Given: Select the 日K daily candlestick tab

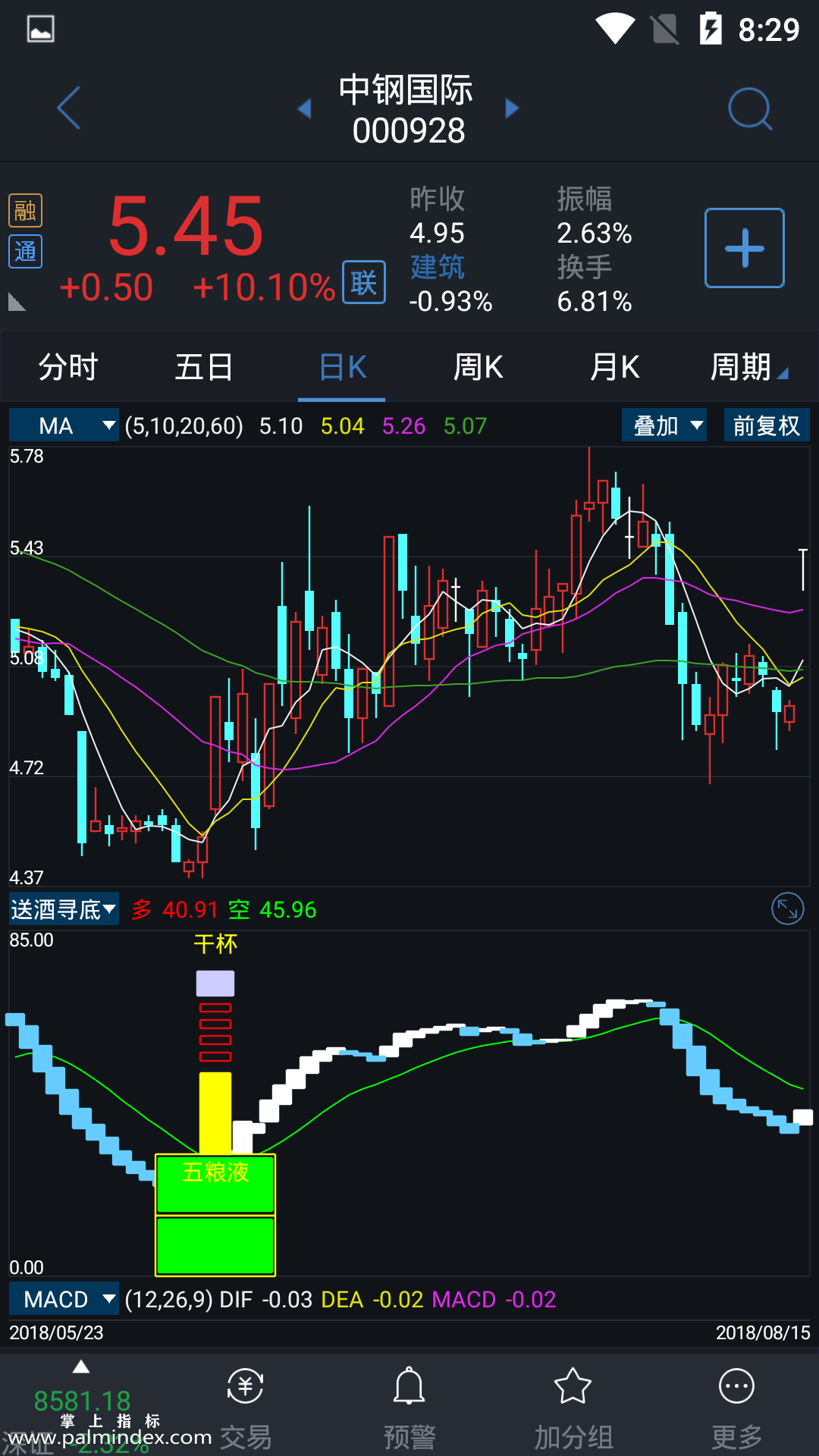Looking at the screenshot, I should [x=342, y=368].
